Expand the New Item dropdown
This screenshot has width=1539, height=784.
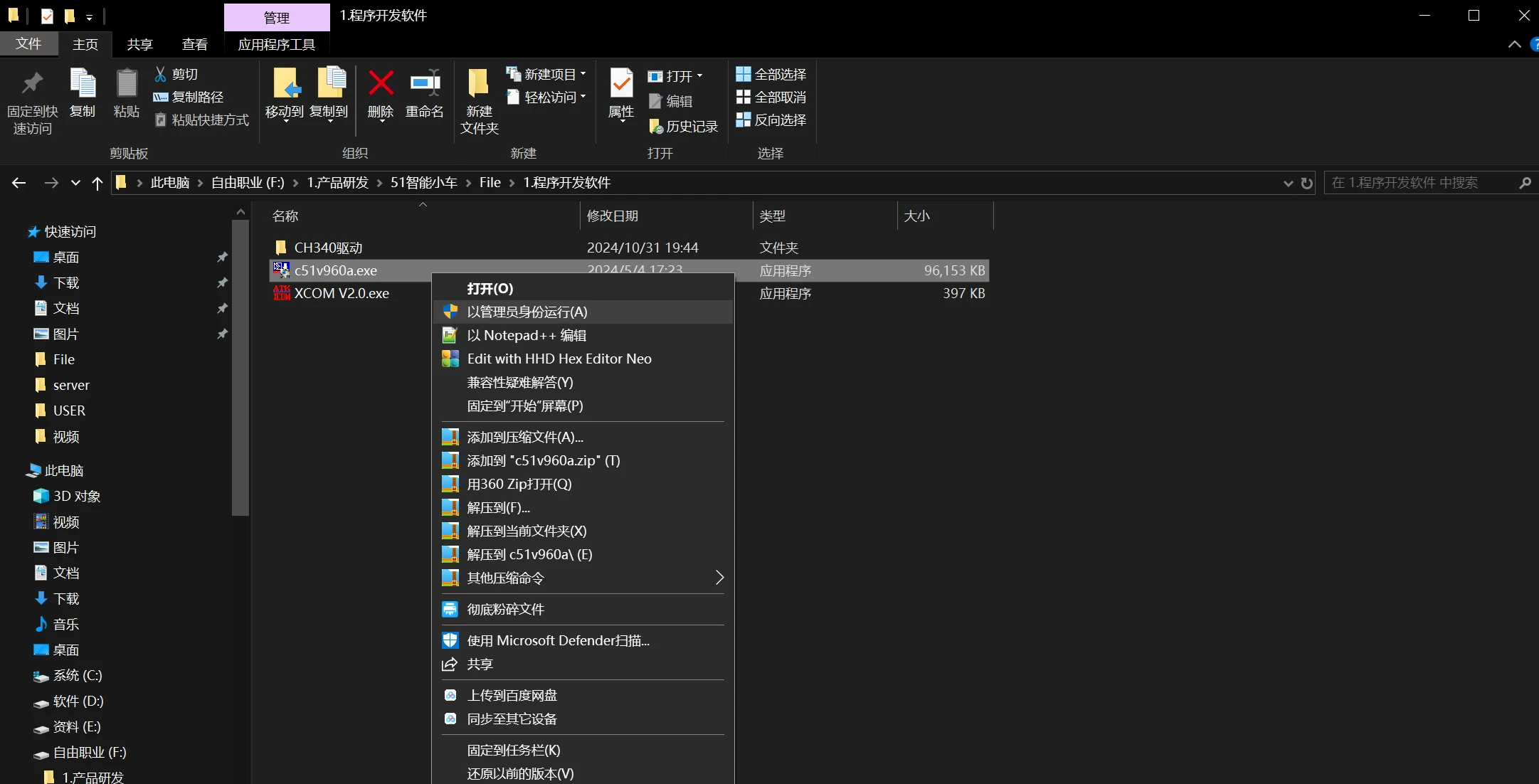[583, 74]
